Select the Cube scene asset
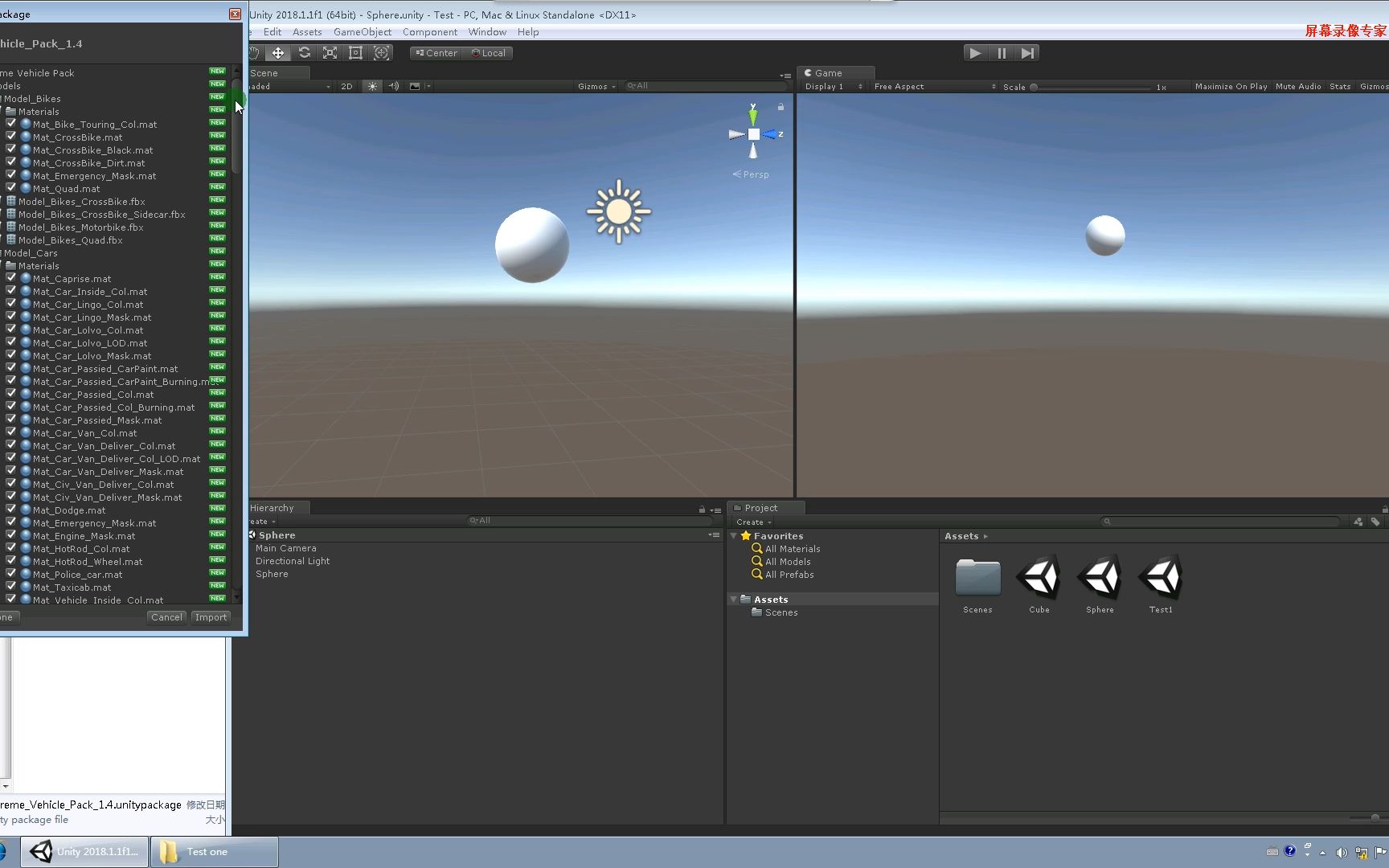The image size is (1389, 868). 1039,577
